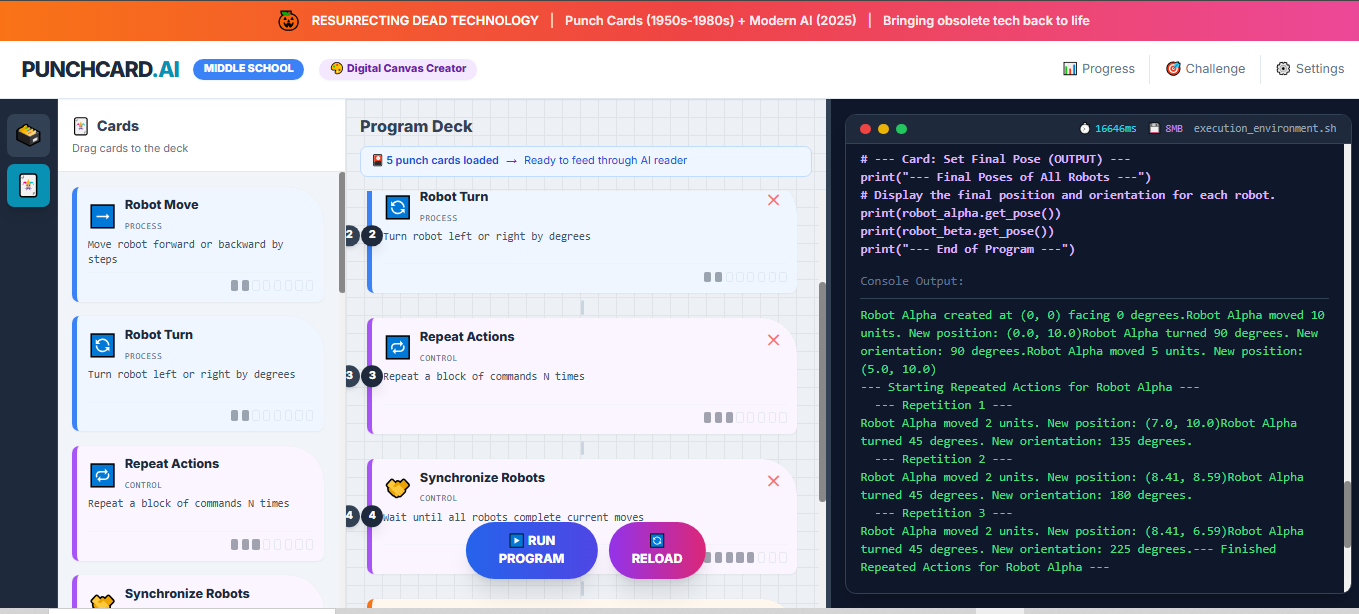Image resolution: width=1359 pixels, height=614 pixels.
Task: Open the card deck sidebar icon
Action: 29,135
